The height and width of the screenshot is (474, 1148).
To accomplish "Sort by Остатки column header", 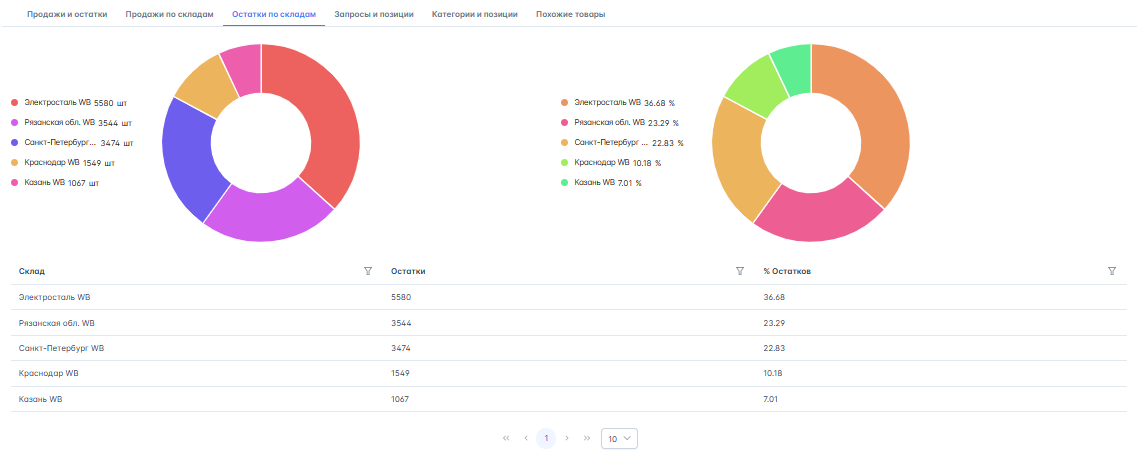I will coord(408,271).
